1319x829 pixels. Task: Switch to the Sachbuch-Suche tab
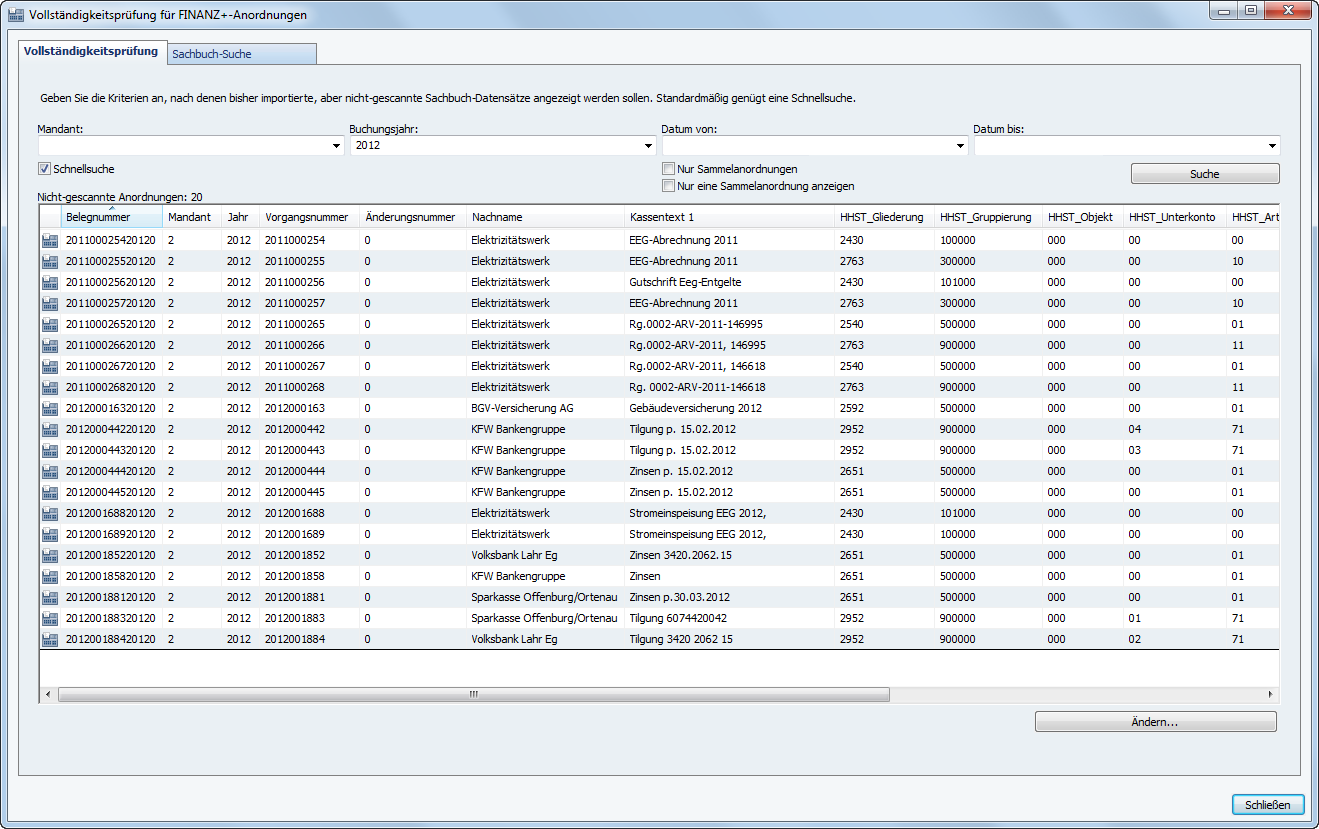(x=241, y=54)
